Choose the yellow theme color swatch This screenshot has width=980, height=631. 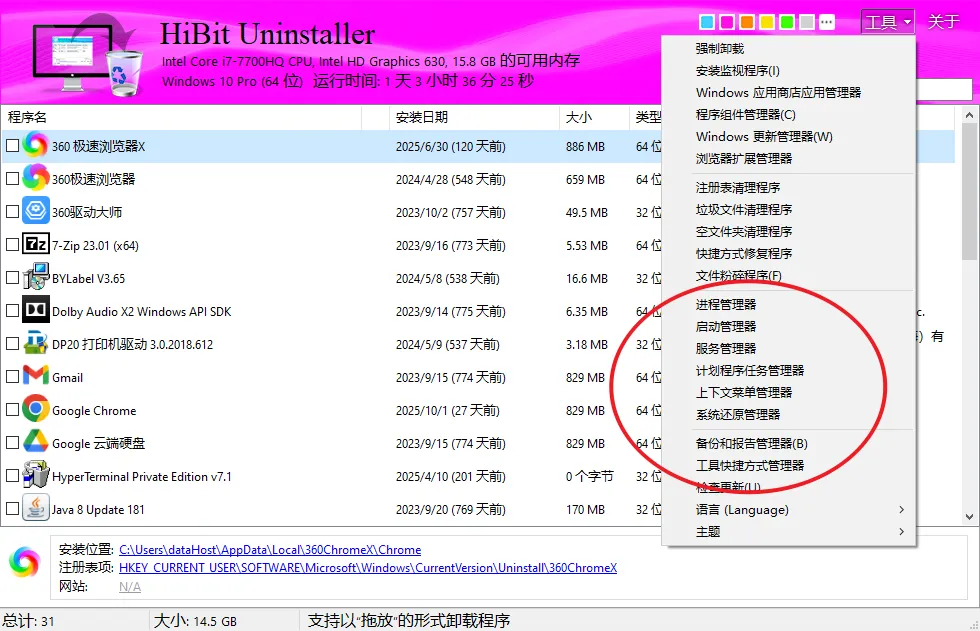point(767,22)
